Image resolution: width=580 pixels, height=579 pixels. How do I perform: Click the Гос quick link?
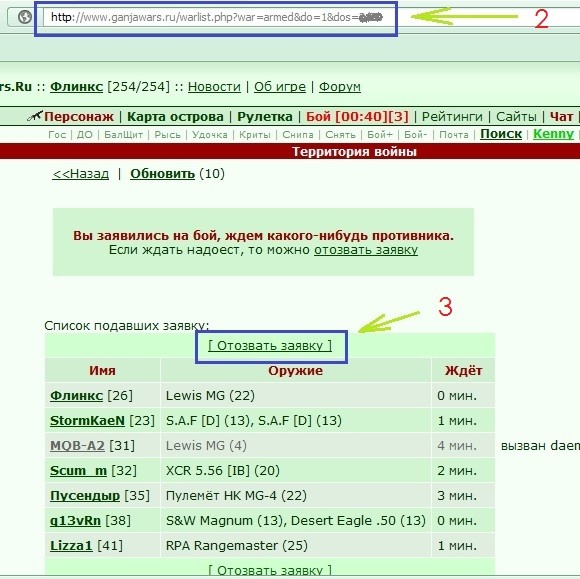tap(57, 135)
